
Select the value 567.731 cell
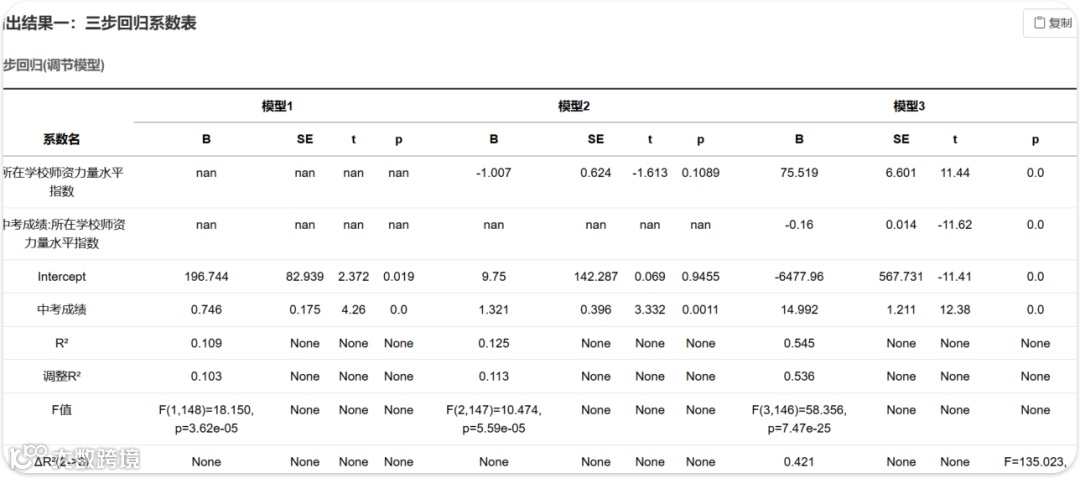[901, 276]
